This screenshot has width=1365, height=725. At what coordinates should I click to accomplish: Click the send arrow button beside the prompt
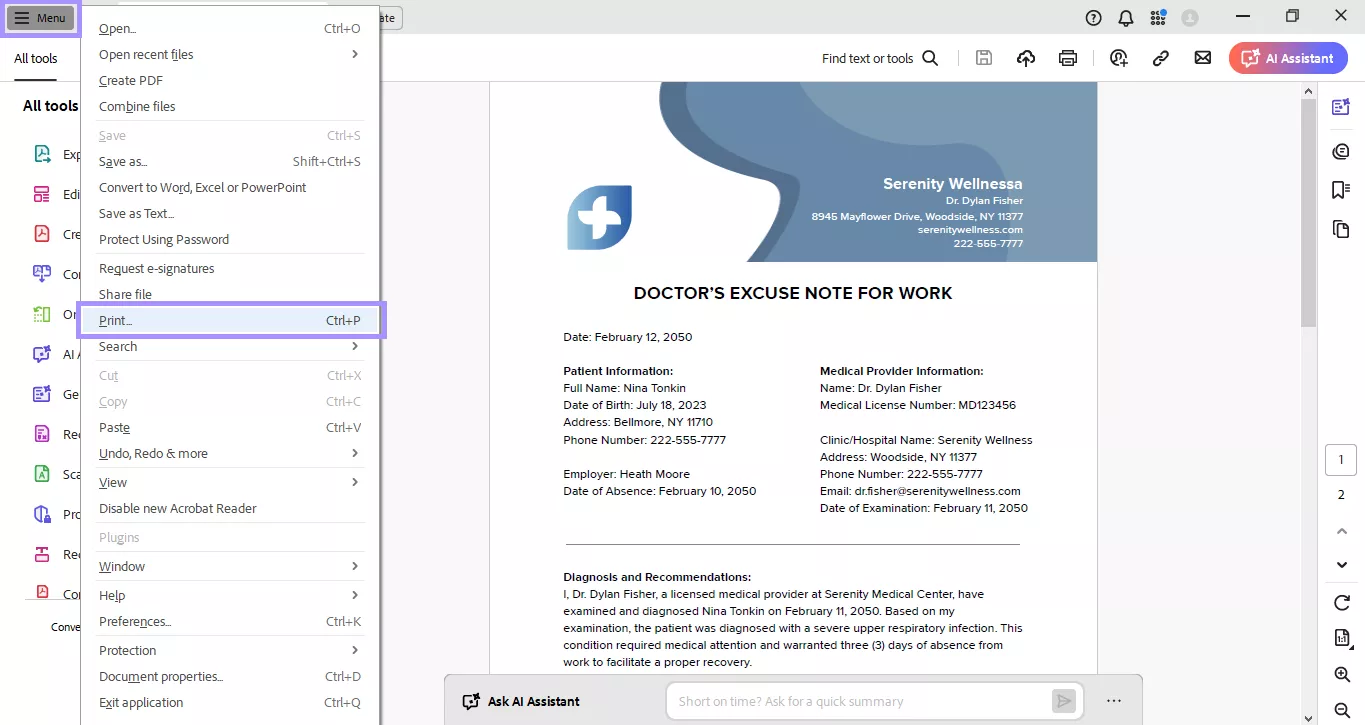point(1064,701)
